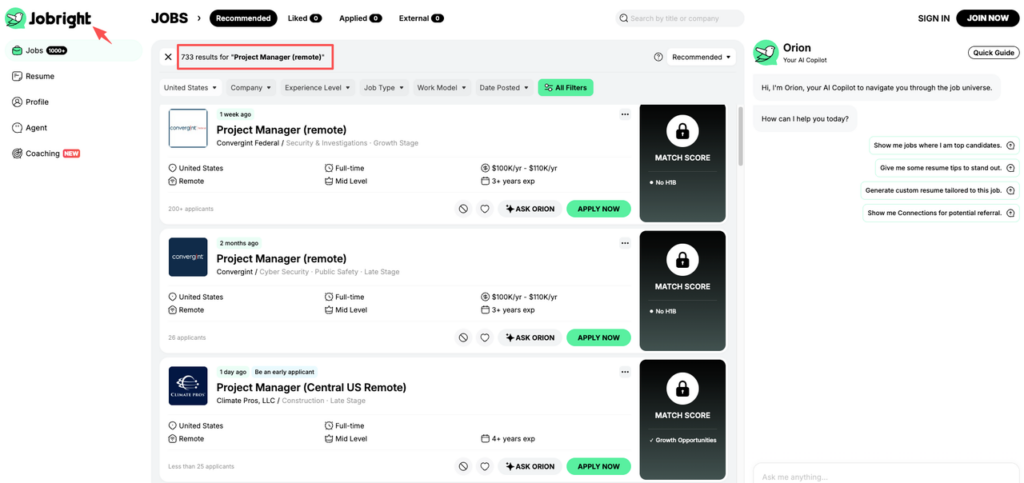This screenshot has height=483, width=1024.
Task: Click the help question mark icon
Action: 658,57
